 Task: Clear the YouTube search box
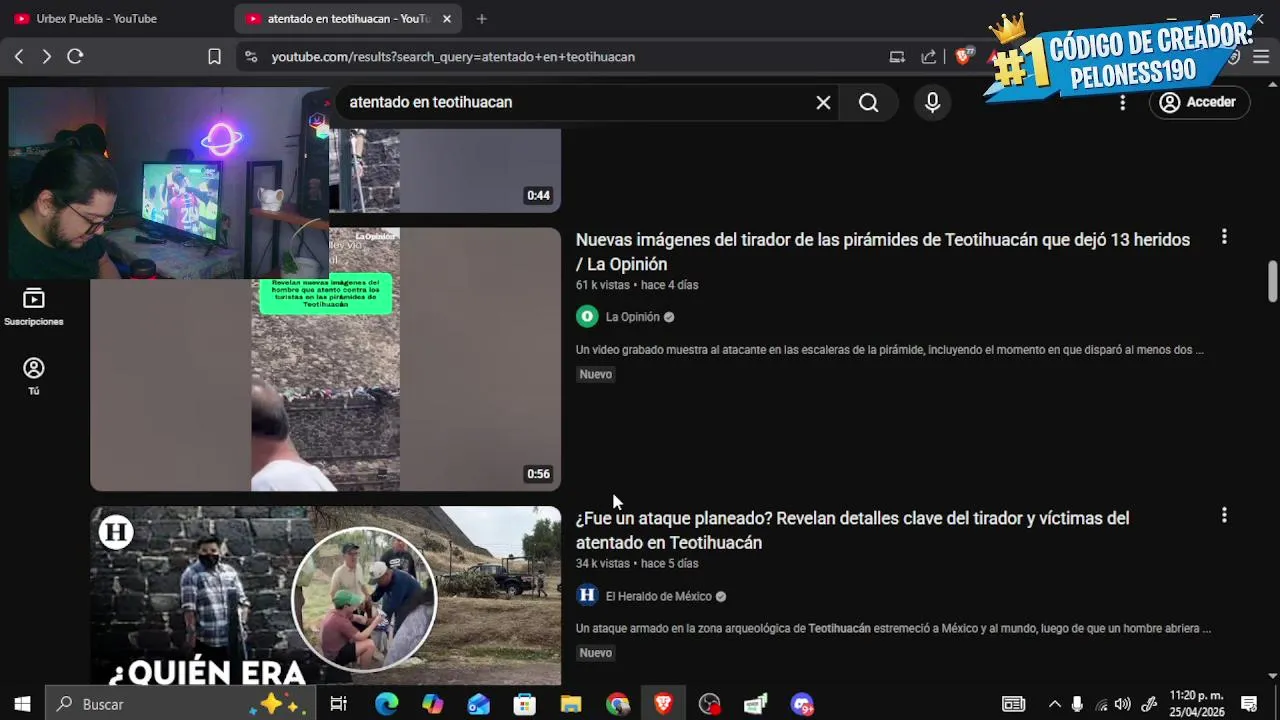click(823, 102)
